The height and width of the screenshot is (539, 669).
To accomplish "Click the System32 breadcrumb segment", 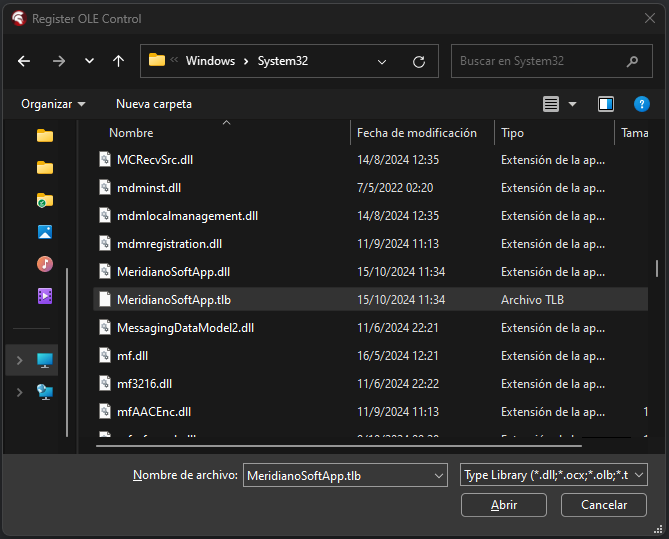I will tap(282, 61).
